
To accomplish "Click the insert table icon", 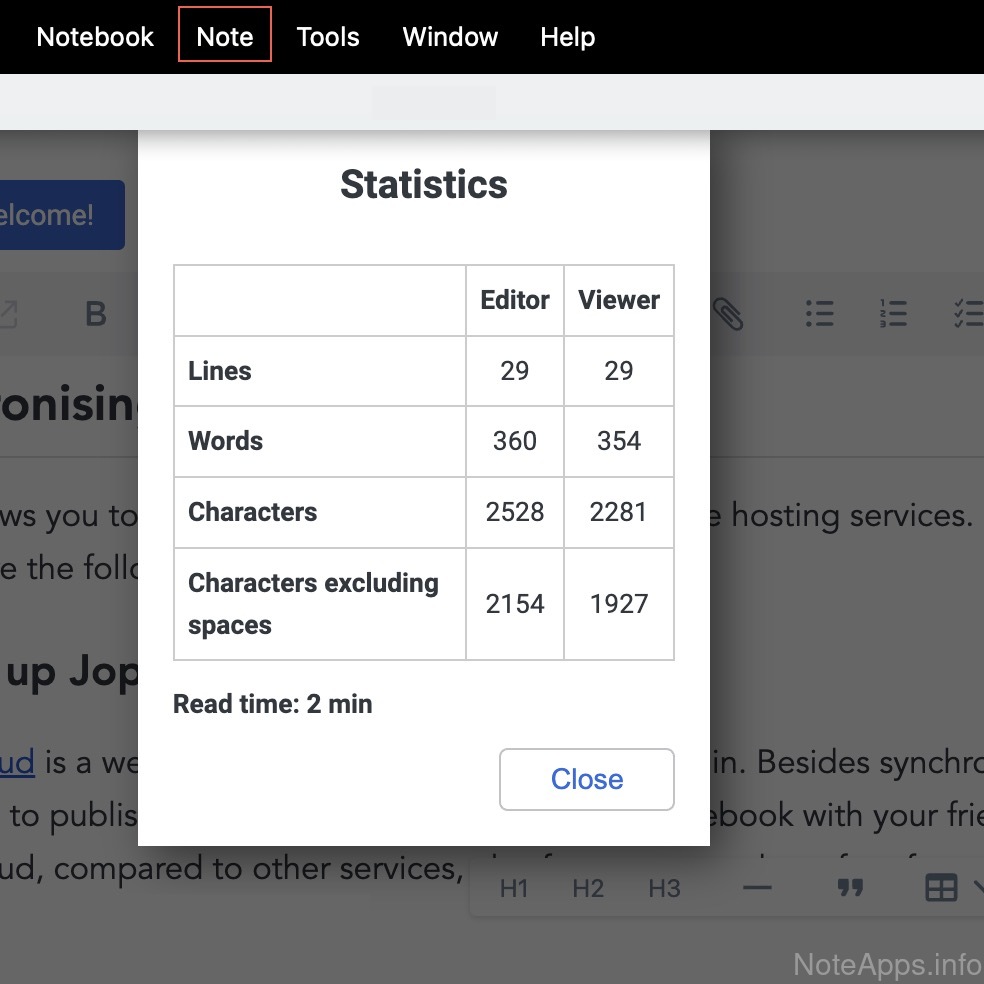I will coord(941,888).
